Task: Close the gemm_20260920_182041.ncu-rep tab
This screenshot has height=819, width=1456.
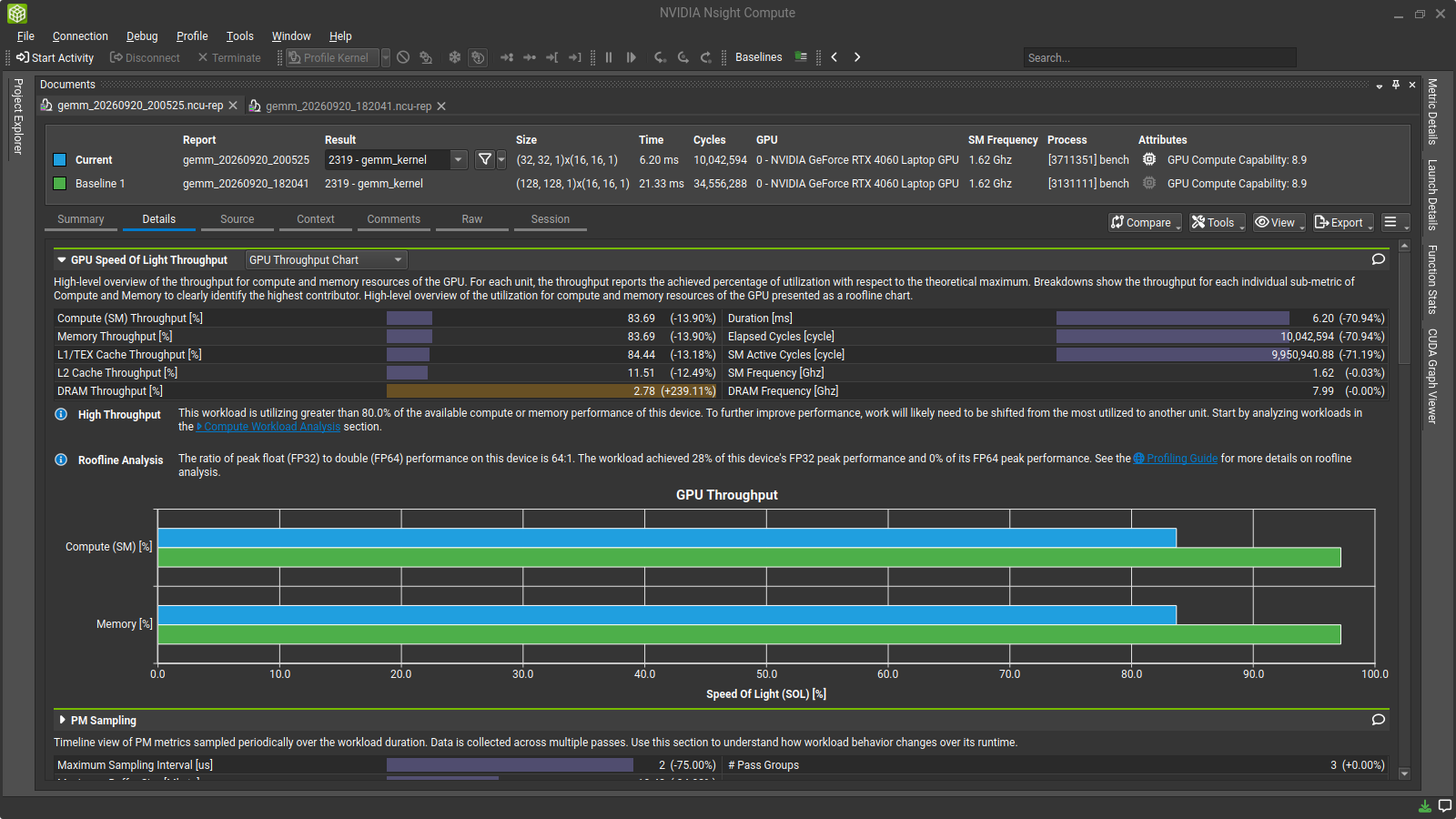Action: click(x=441, y=106)
